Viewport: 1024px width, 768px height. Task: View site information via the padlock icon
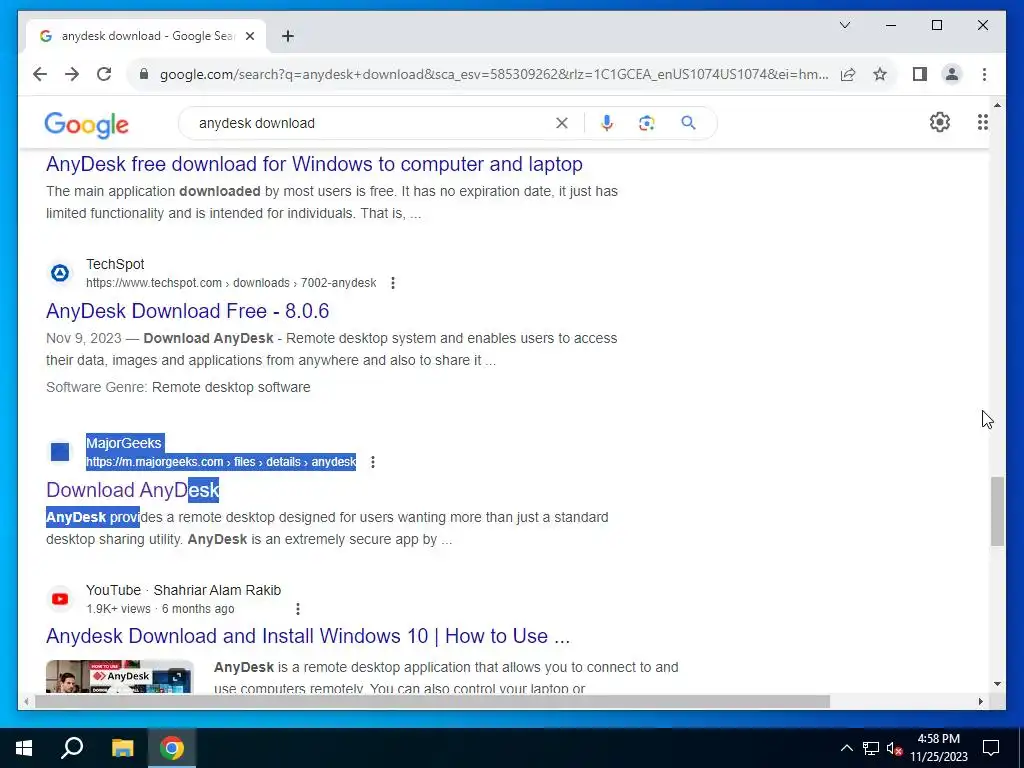click(x=144, y=74)
